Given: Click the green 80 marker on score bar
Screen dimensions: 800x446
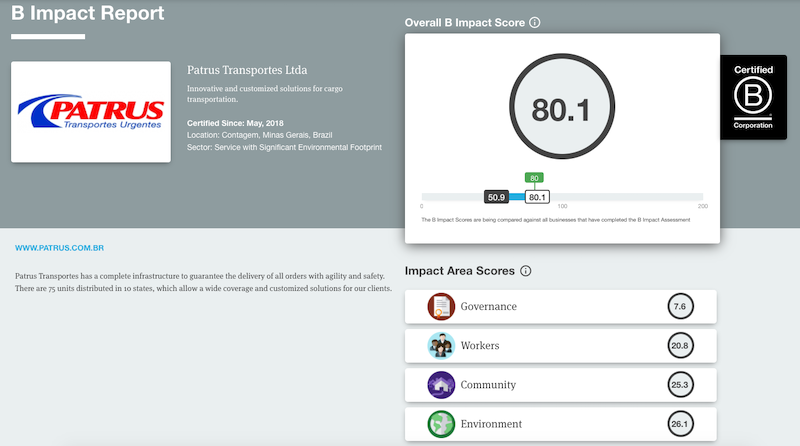Looking at the screenshot, I should 534,178.
